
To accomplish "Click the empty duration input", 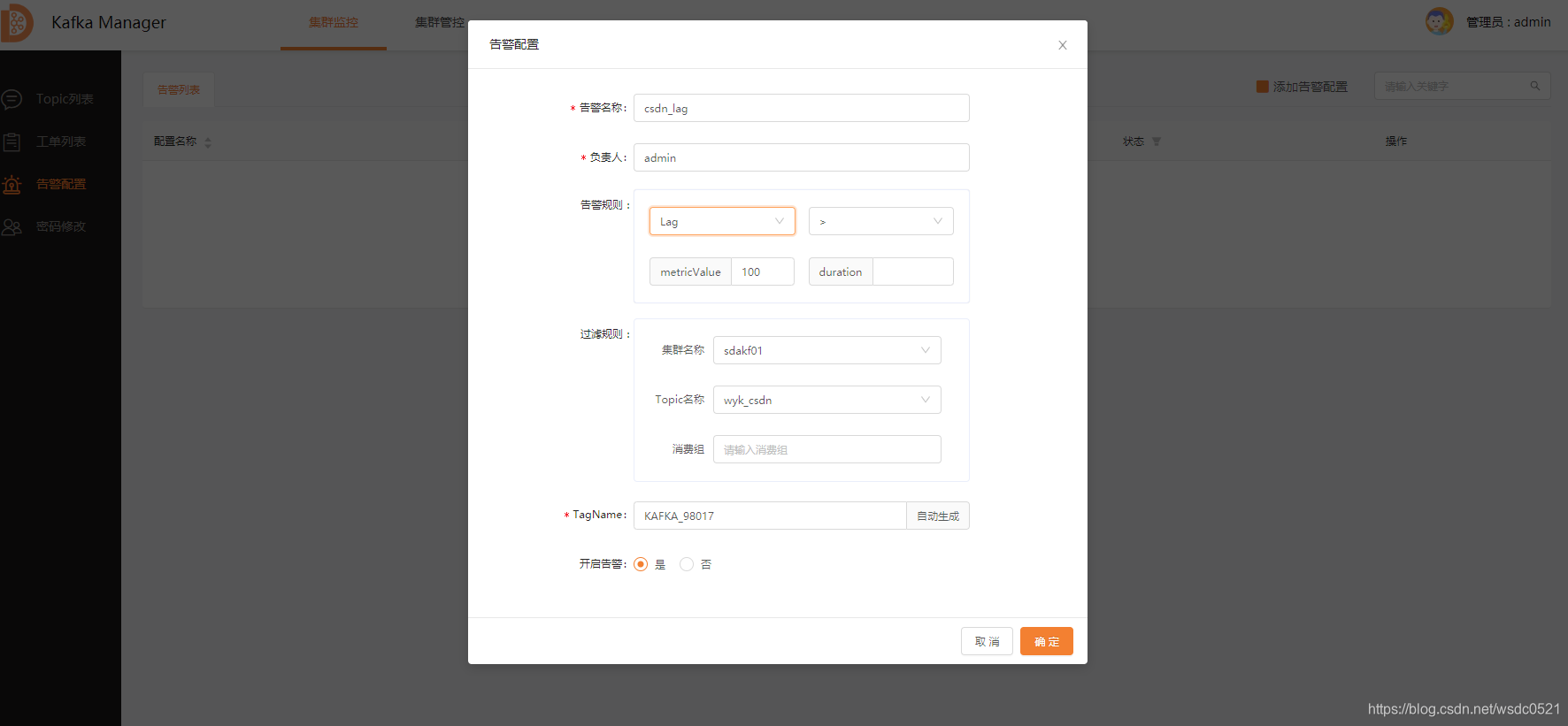I will coord(913,271).
